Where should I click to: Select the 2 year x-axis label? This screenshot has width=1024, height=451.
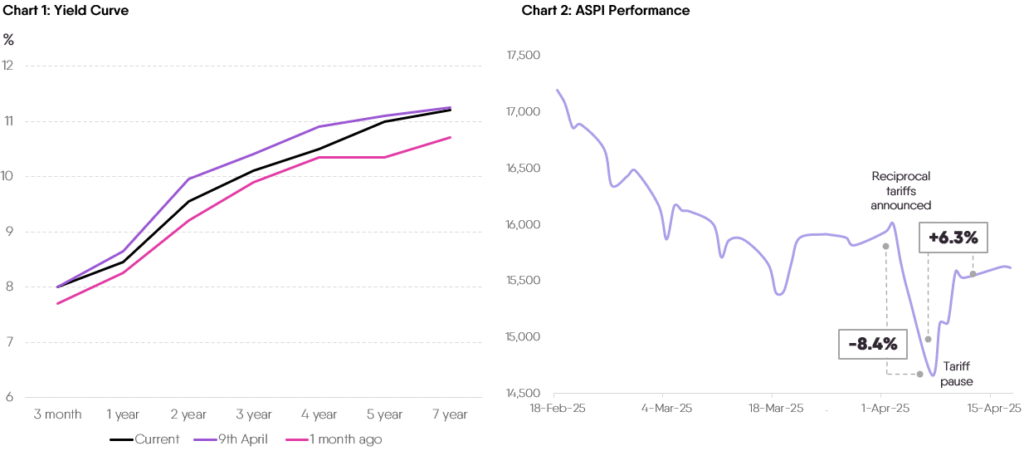[x=188, y=413]
